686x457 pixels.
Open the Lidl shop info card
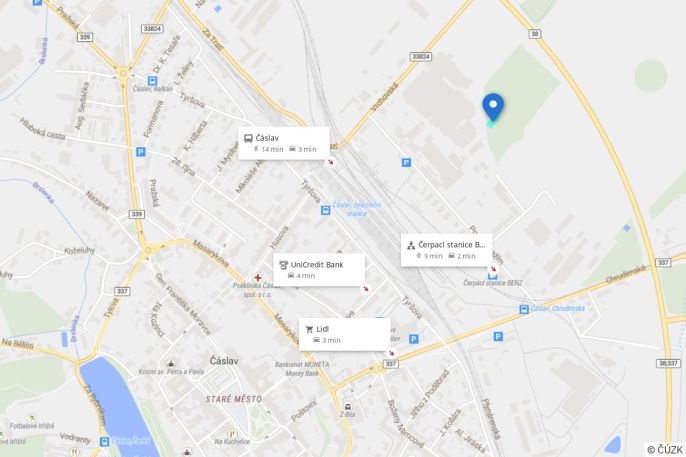coord(344,334)
